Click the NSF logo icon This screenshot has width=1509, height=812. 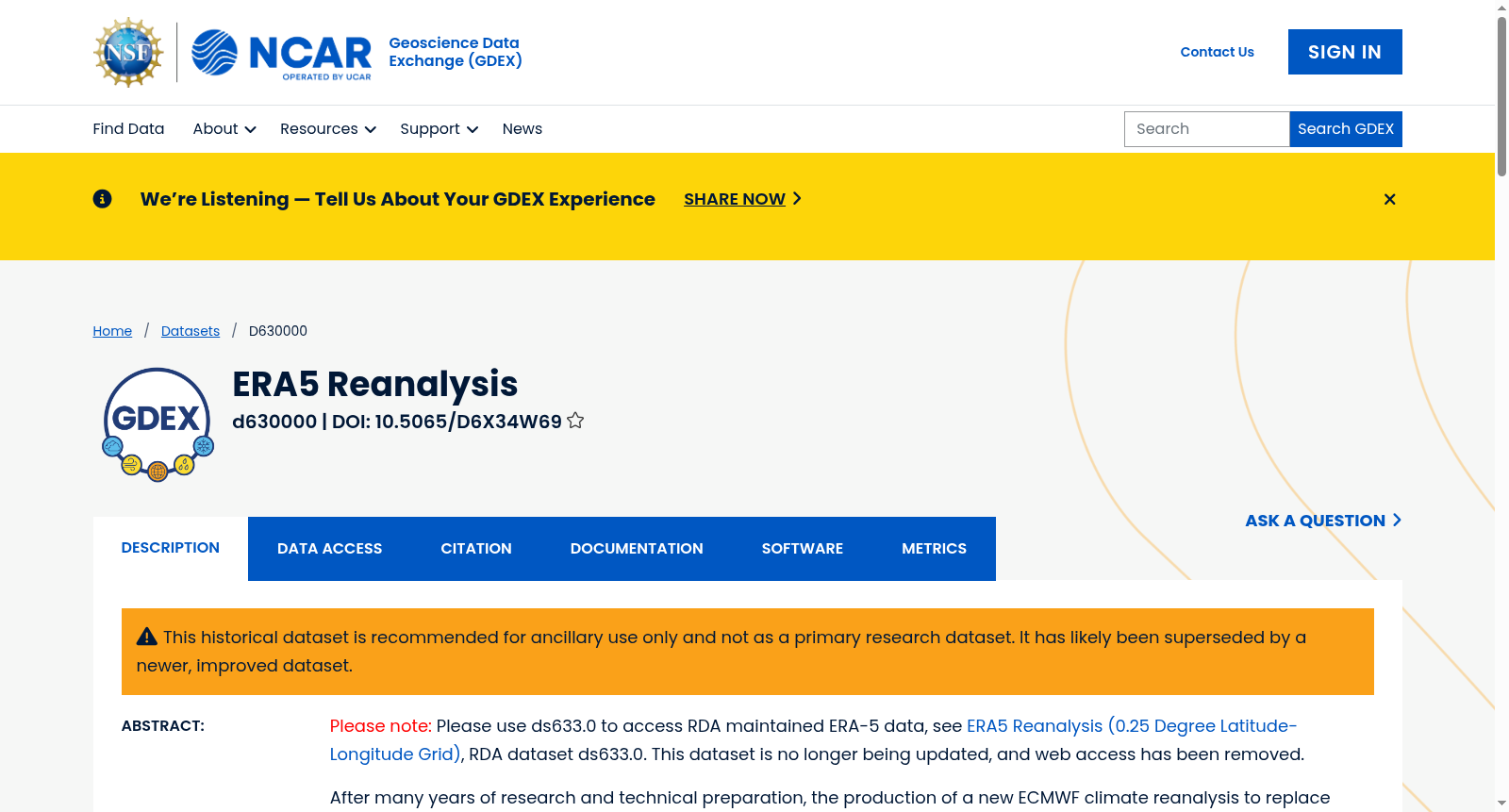pyautogui.click(x=129, y=52)
